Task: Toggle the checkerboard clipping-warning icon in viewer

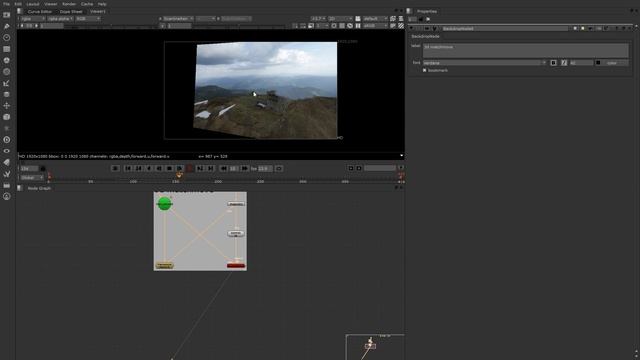Action: point(401,26)
